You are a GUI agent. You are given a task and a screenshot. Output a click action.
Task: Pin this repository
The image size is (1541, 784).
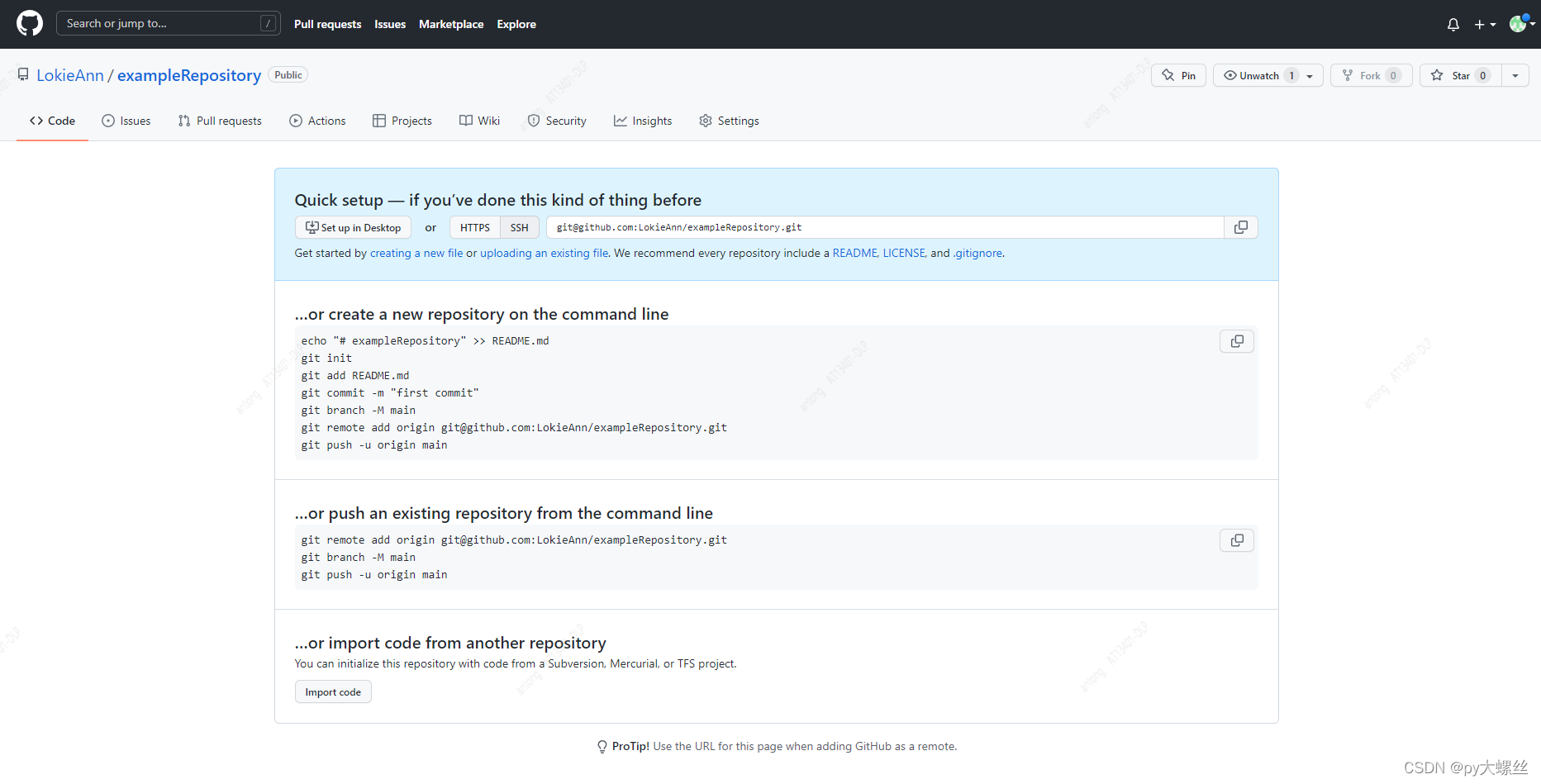(x=1178, y=75)
